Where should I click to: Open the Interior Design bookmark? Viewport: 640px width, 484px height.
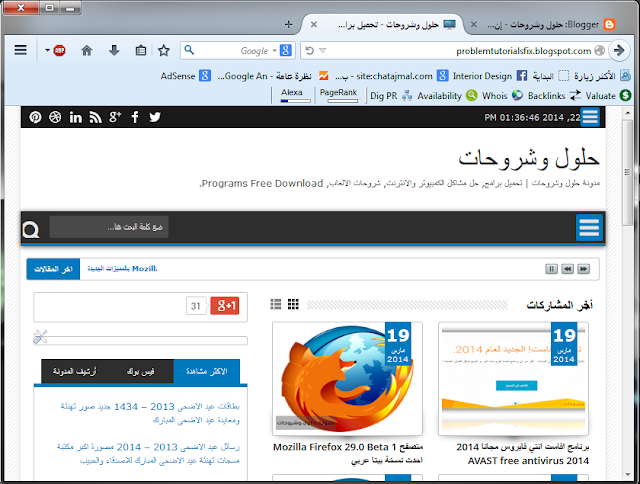click(490, 76)
